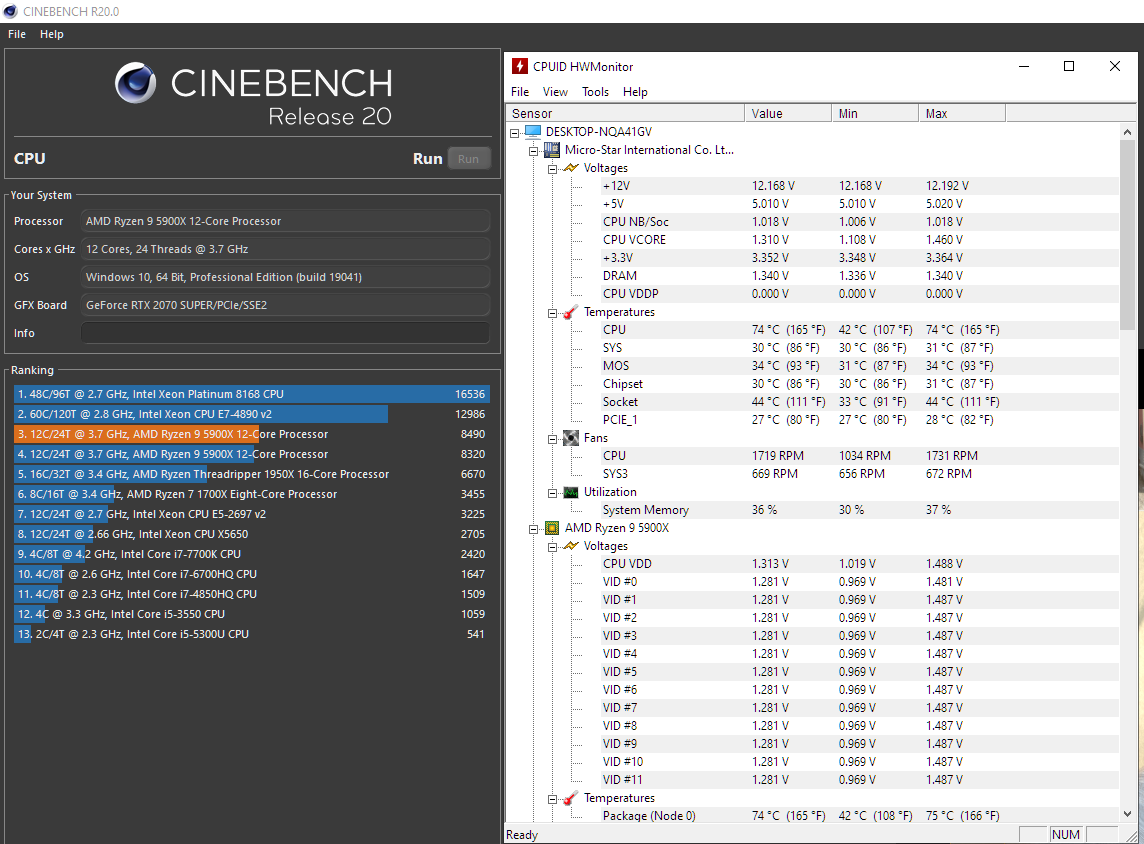Click the Value column header

[788, 113]
